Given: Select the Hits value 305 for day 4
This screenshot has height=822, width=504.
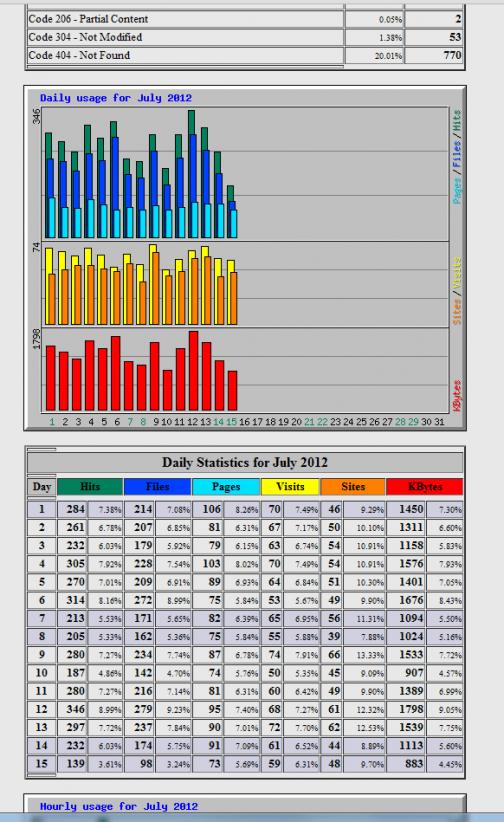Looking at the screenshot, I should pos(76,564).
